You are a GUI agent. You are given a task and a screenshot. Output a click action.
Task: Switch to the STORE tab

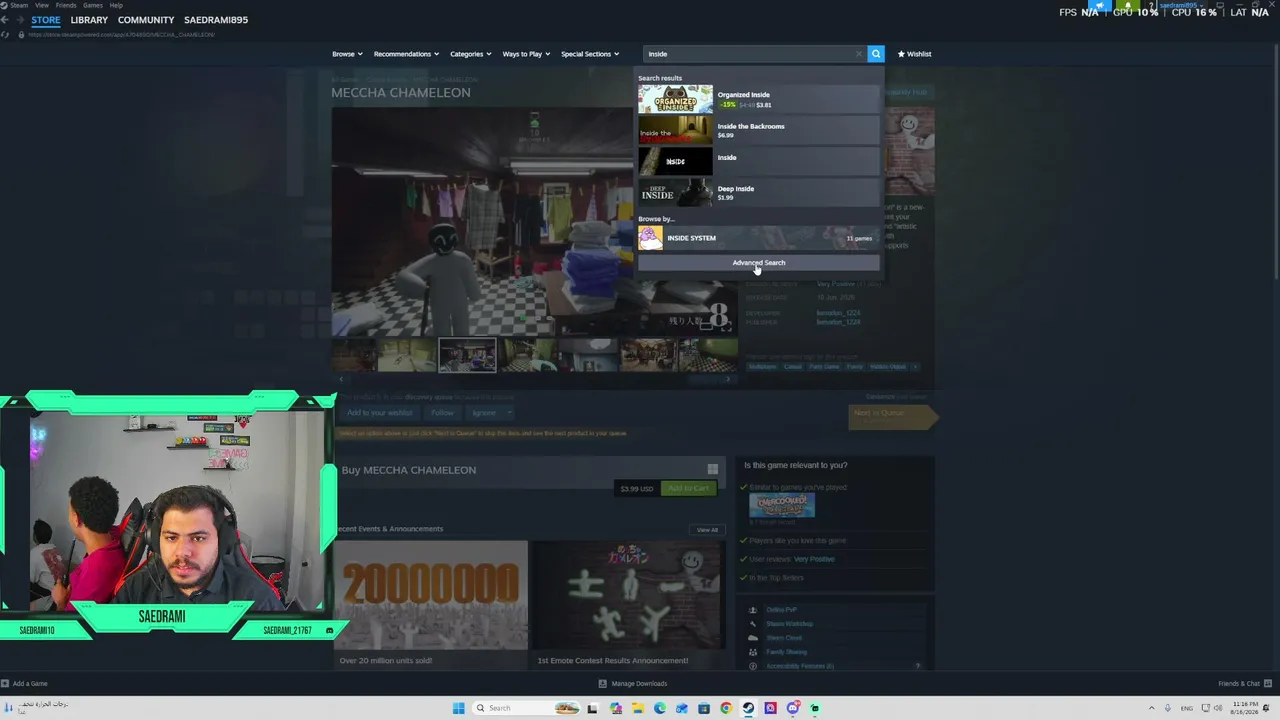click(x=45, y=20)
